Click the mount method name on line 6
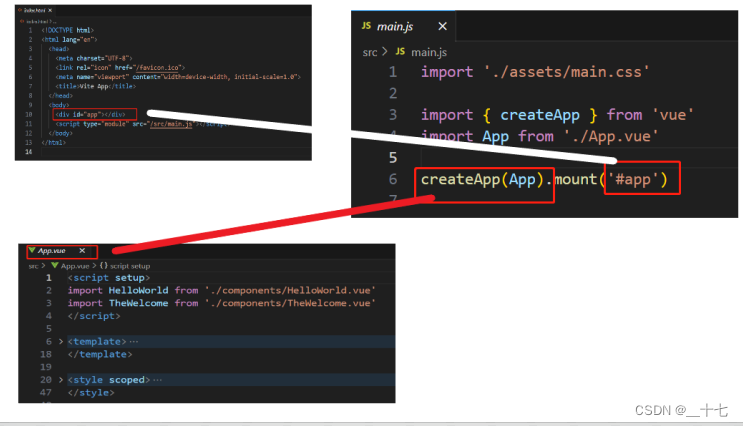This screenshot has height=426, width=743. coord(576,180)
